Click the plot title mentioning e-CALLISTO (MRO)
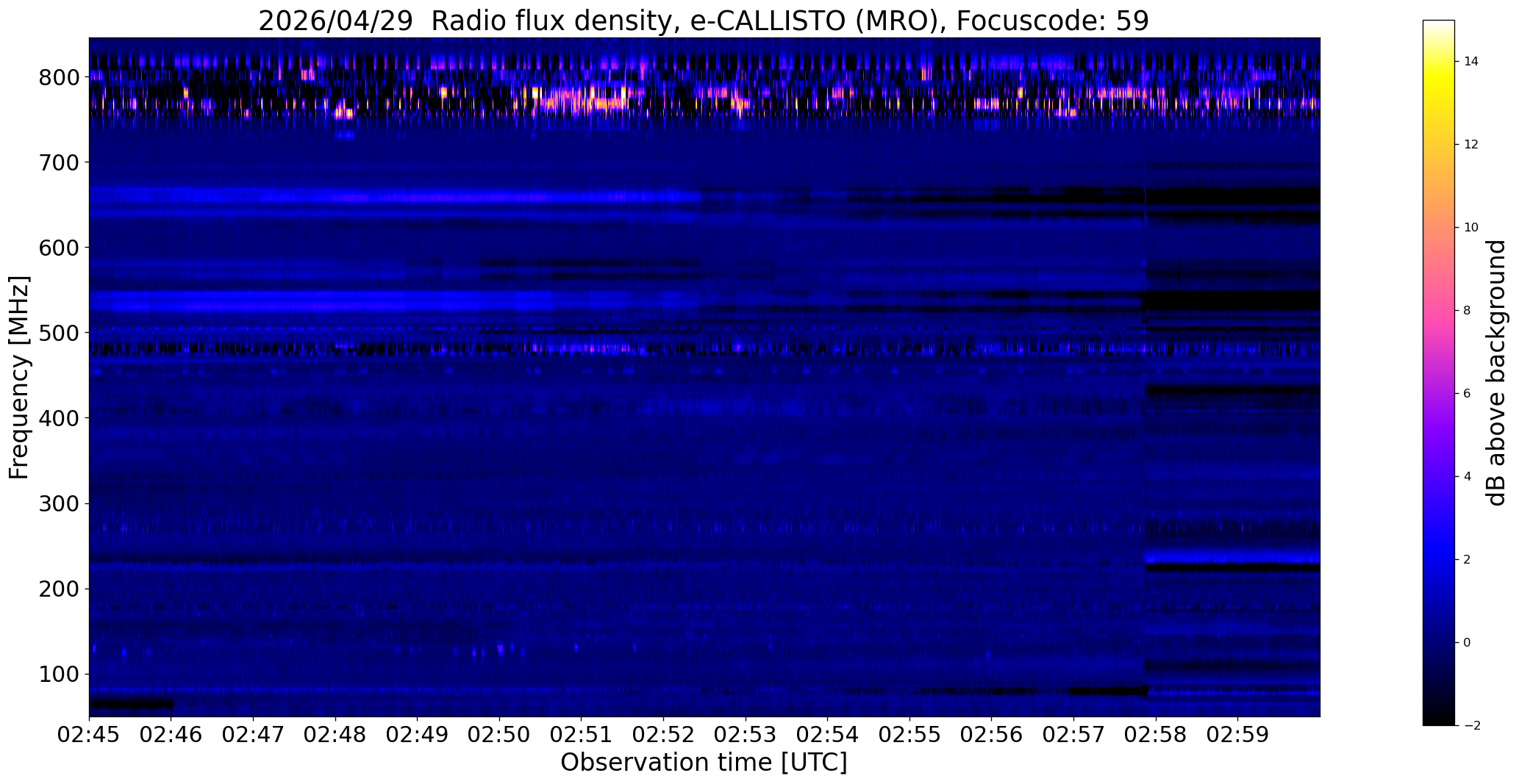 point(704,21)
